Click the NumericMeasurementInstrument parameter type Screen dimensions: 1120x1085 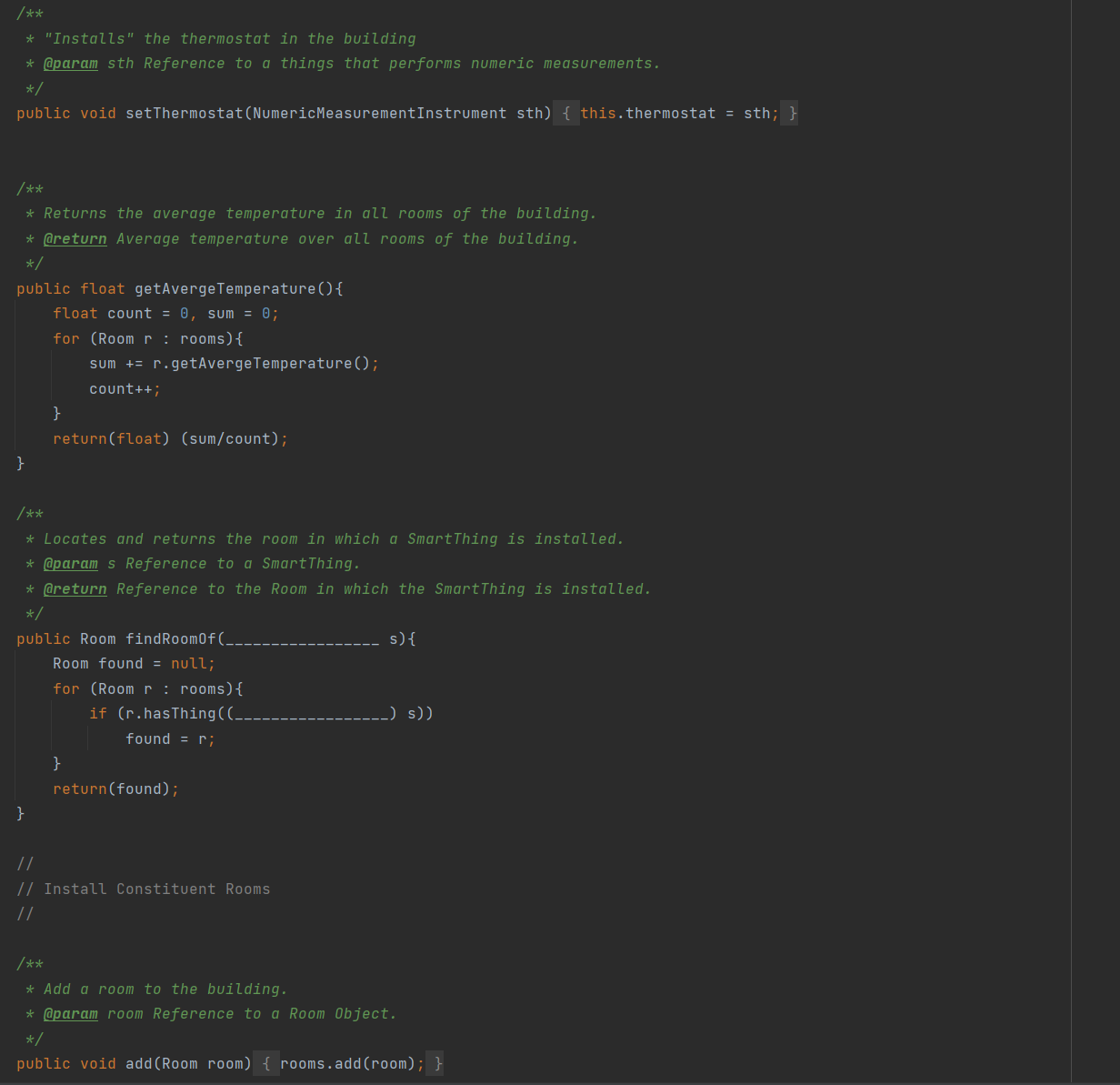click(x=380, y=114)
